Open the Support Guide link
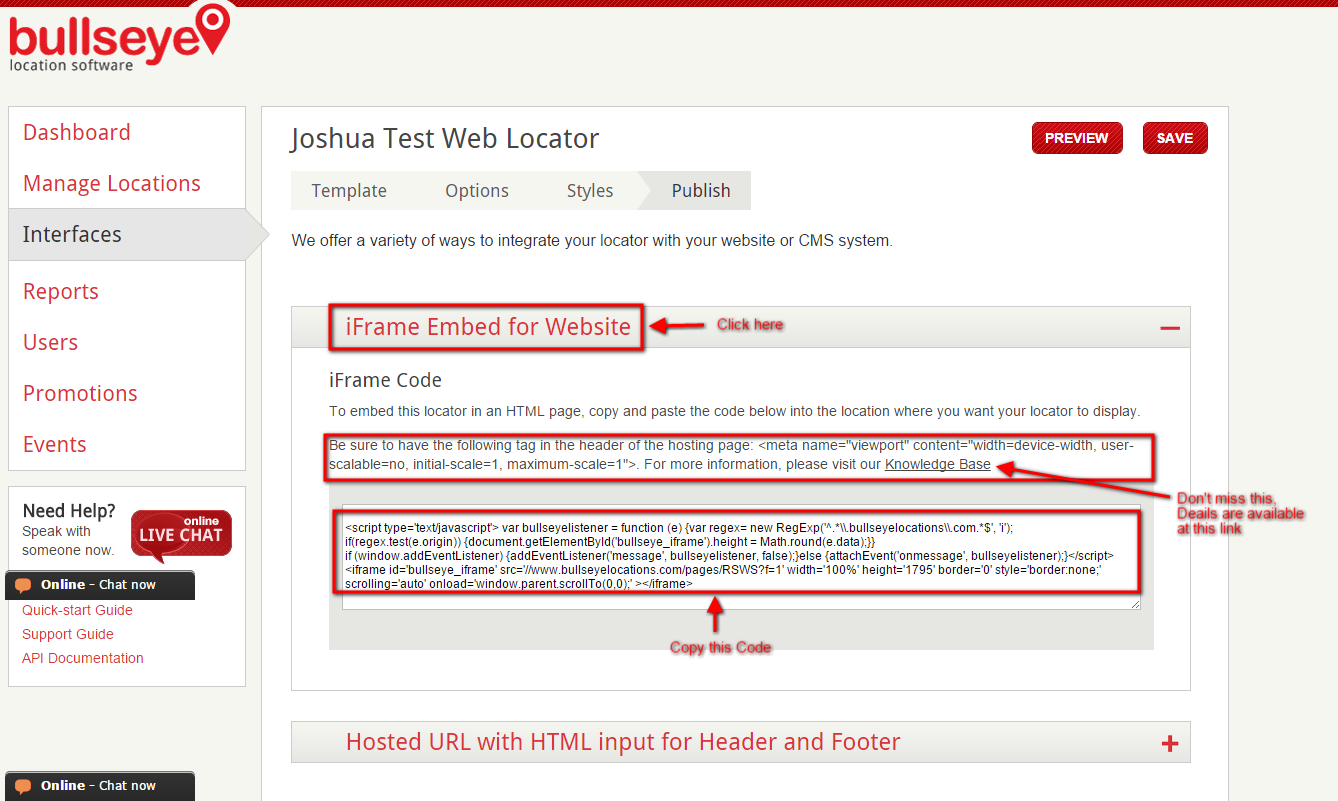 point(68,634)
